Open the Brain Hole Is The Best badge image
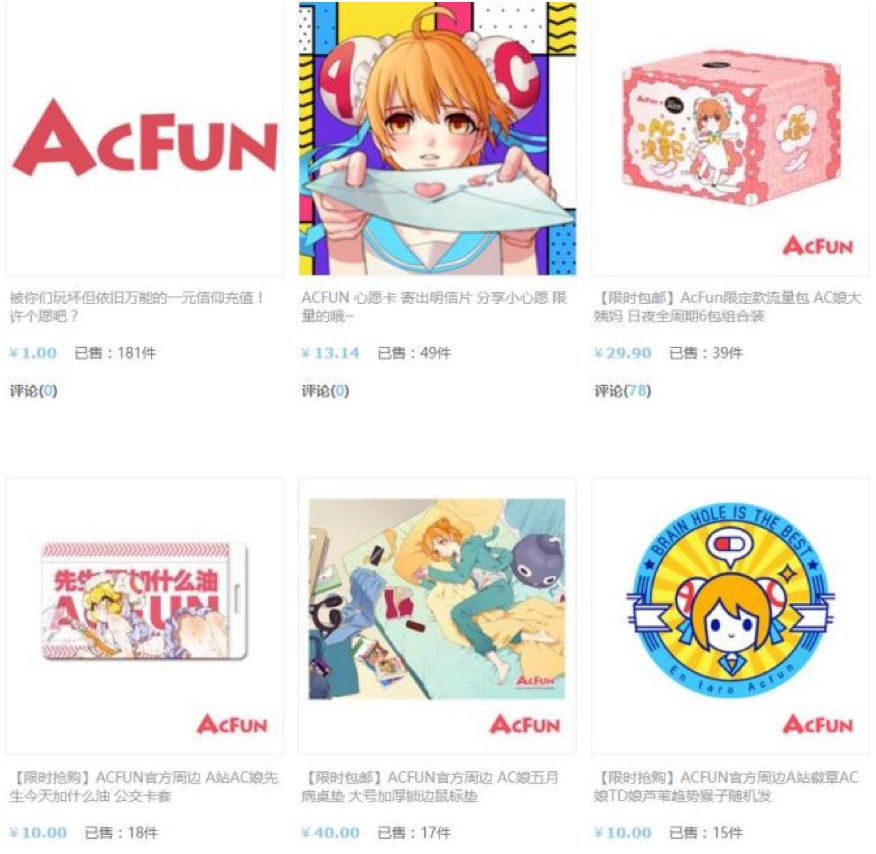The width and height of the screenshot is (876, 854). click(x=730, y=602)
